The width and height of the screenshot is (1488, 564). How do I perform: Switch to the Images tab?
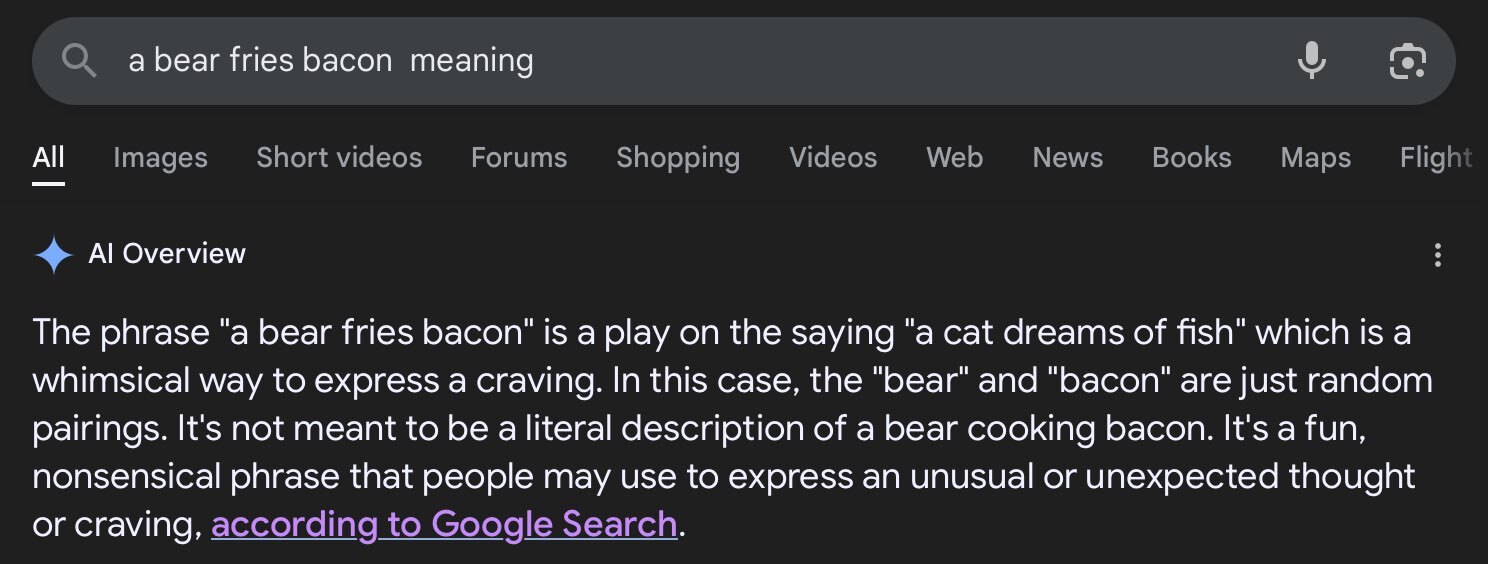point(160,158)
